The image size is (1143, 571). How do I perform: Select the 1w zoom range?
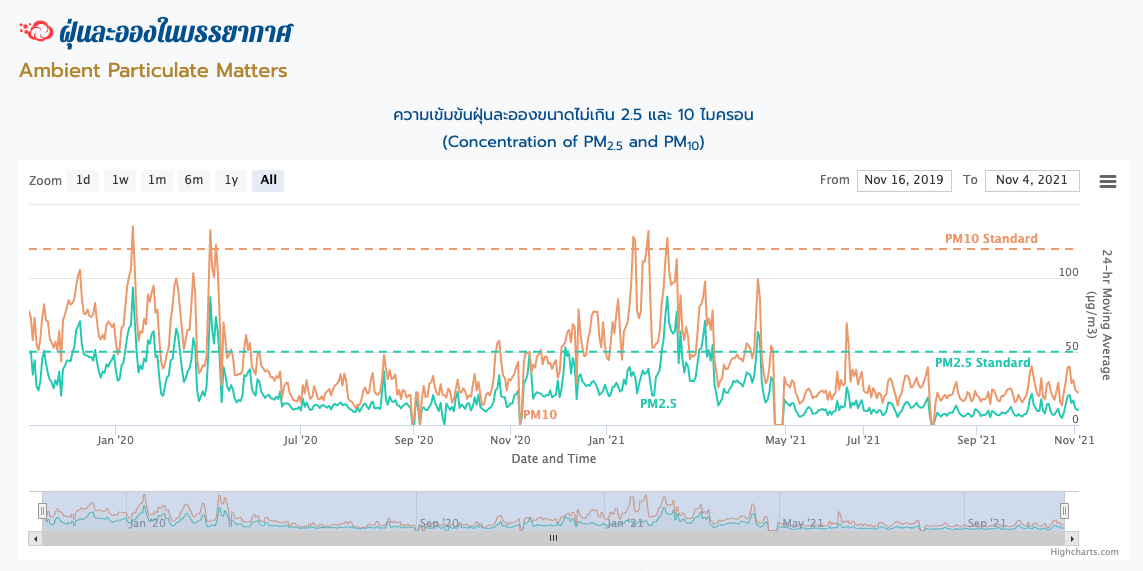[120, 181]
